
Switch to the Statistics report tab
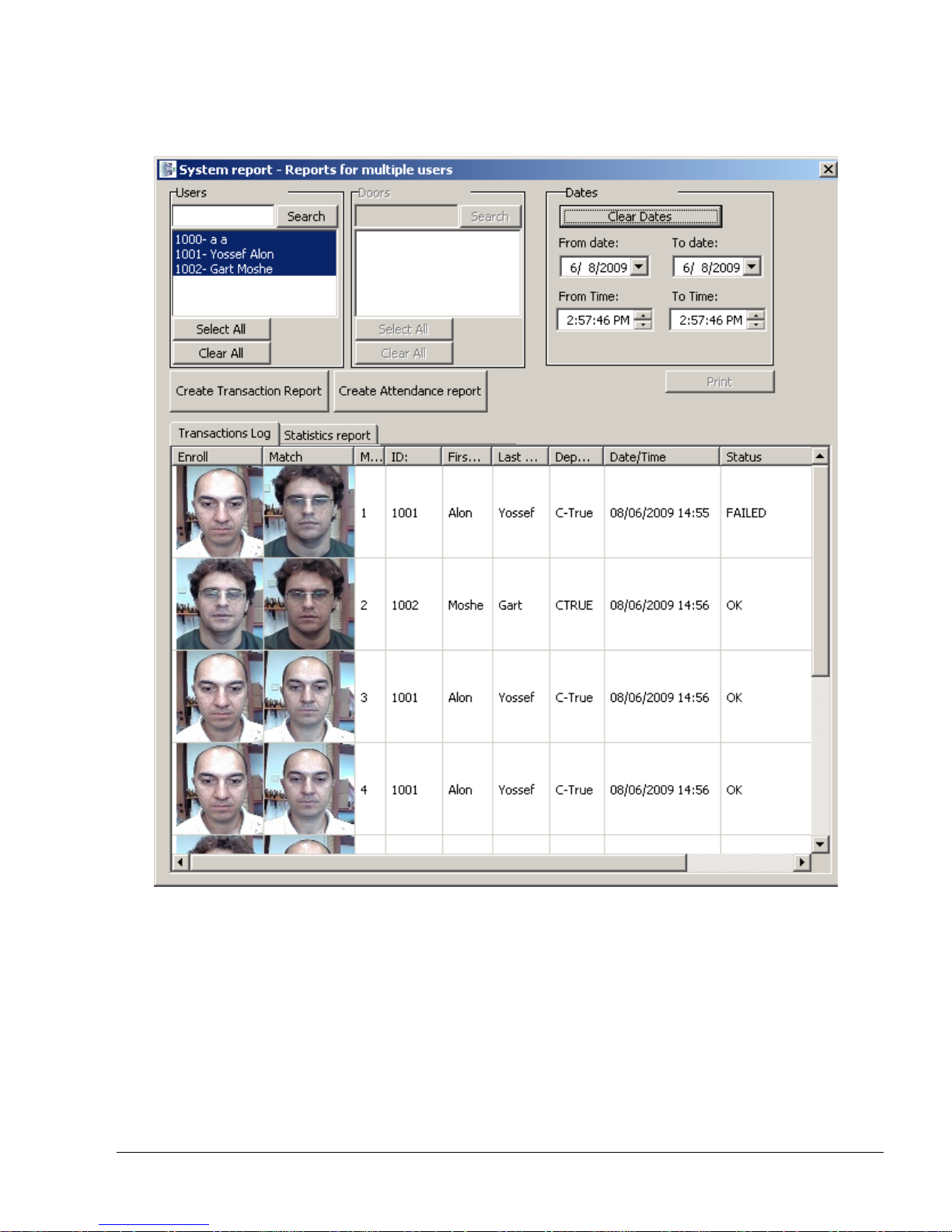(327, 435)
